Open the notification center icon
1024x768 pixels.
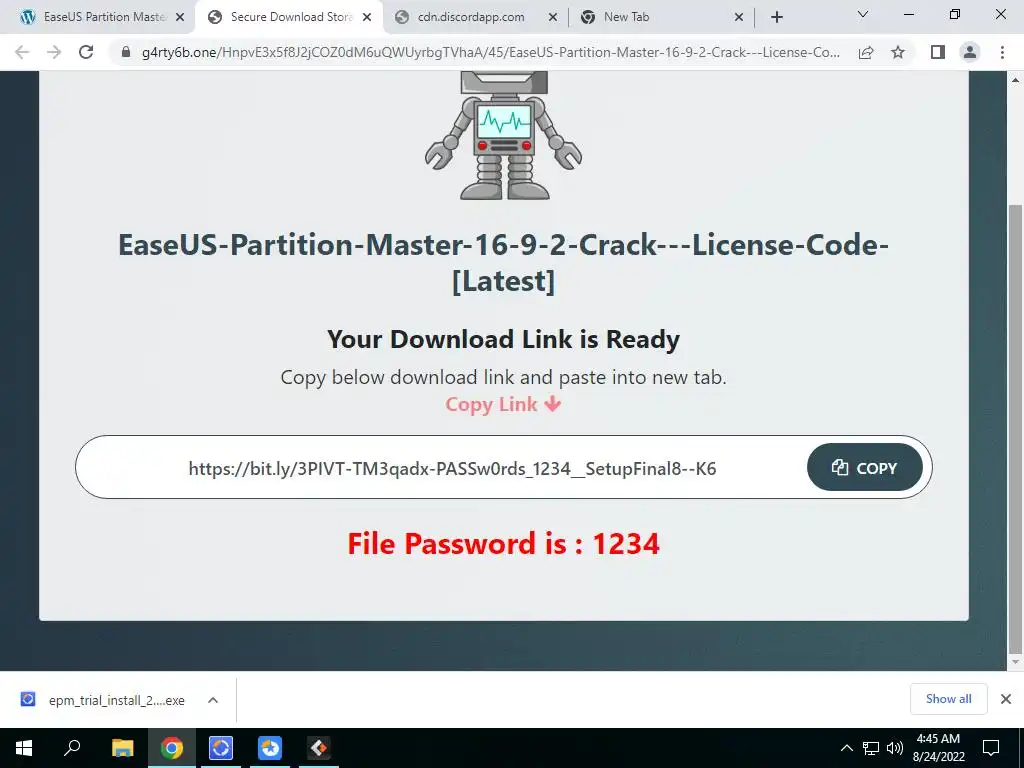pyautogui.click(x=991, y=748)
